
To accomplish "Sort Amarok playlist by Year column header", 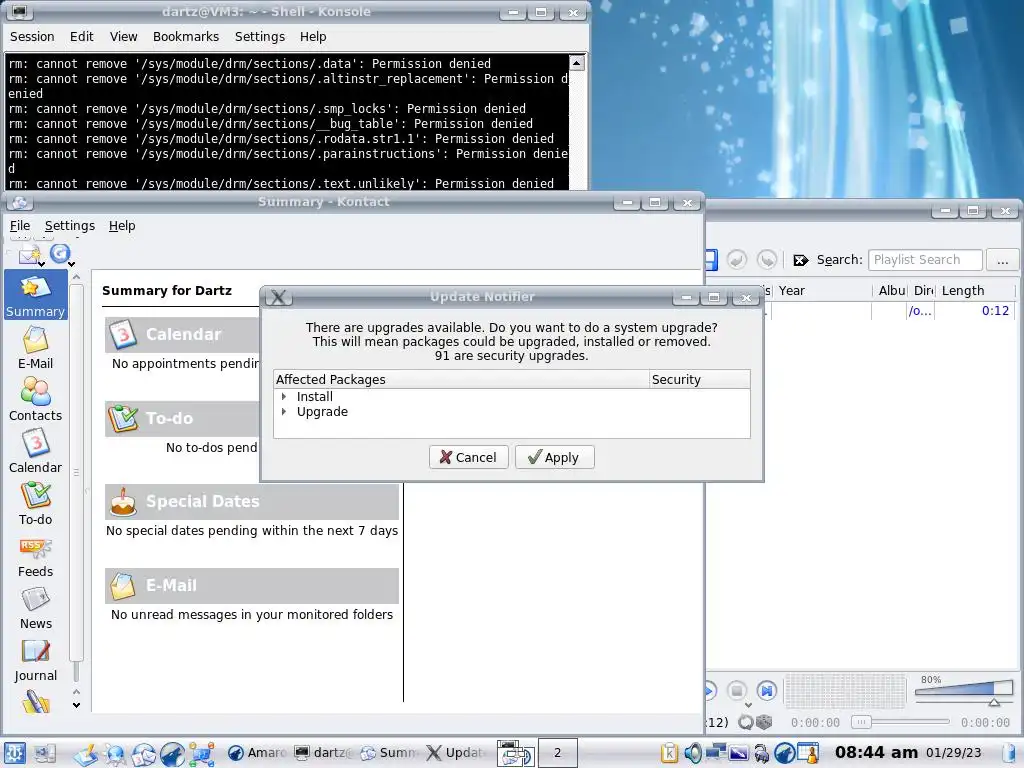I will click(x=822, y=291).
